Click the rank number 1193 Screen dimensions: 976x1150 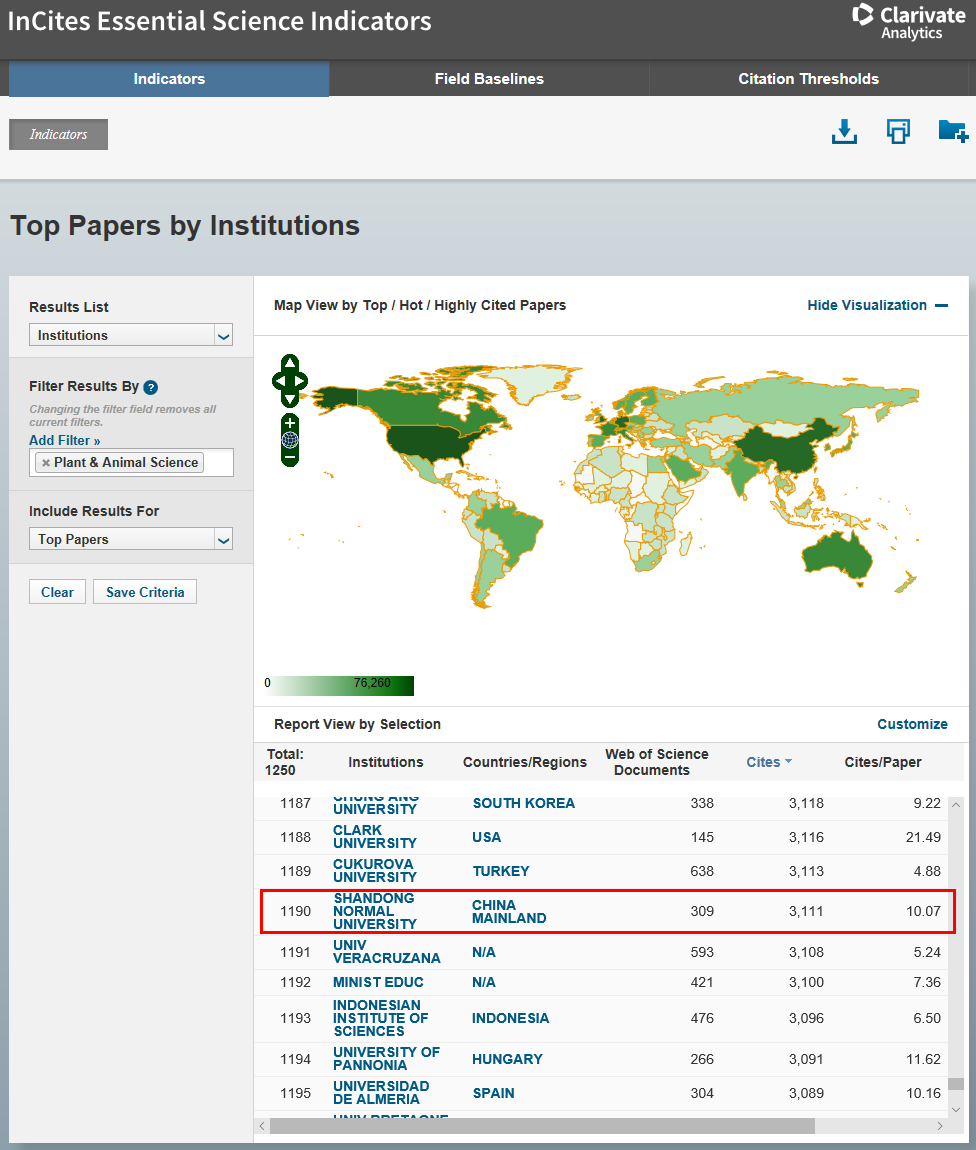(296, 1018)
